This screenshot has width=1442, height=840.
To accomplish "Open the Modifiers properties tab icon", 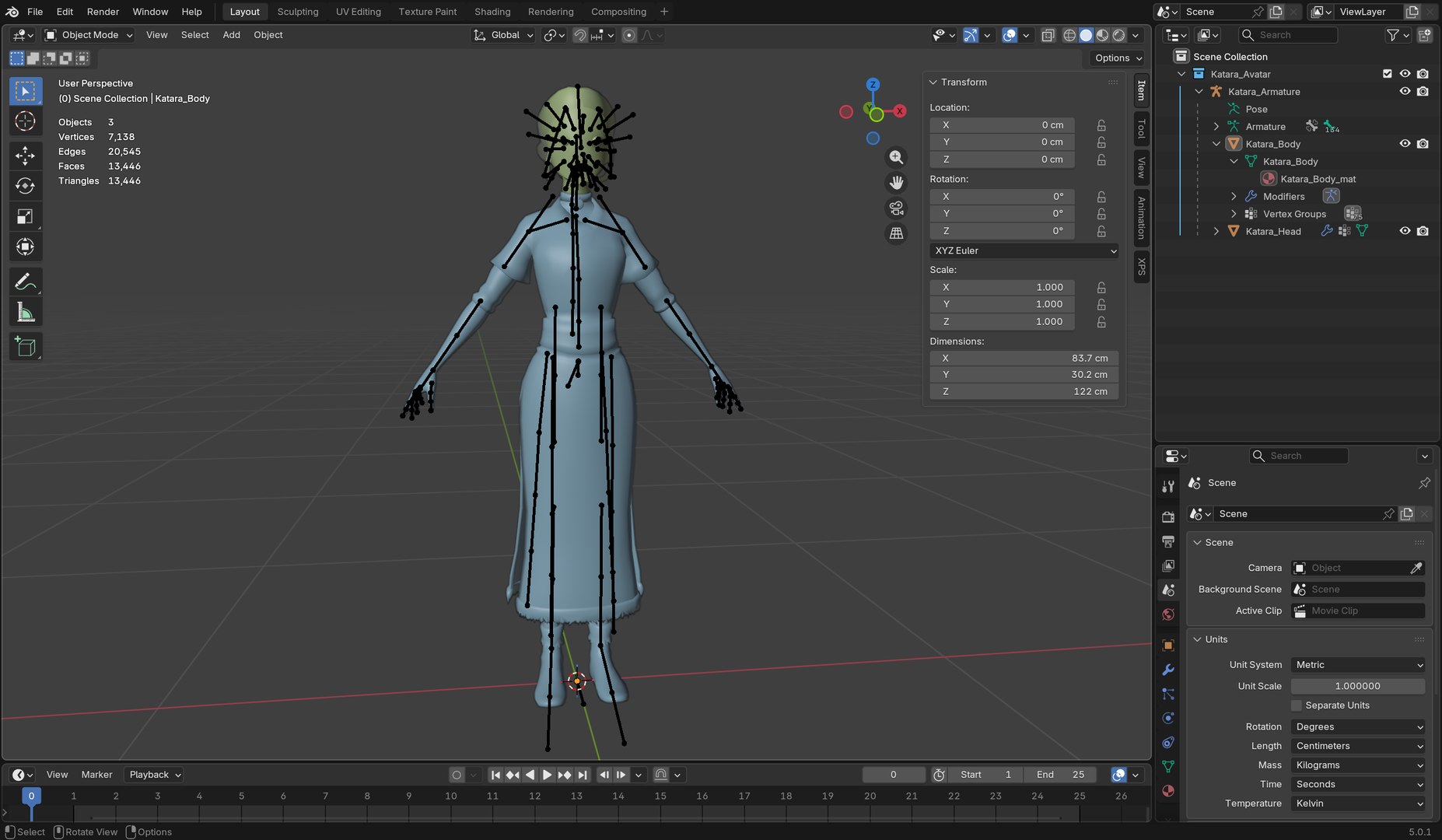I will tap(1167, 670).
